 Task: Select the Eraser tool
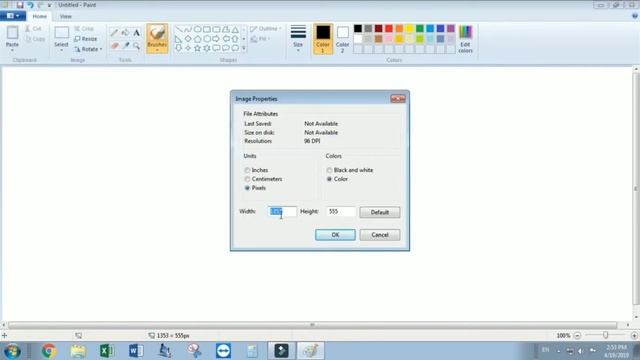pyautogui.click(x=114, y=46)
